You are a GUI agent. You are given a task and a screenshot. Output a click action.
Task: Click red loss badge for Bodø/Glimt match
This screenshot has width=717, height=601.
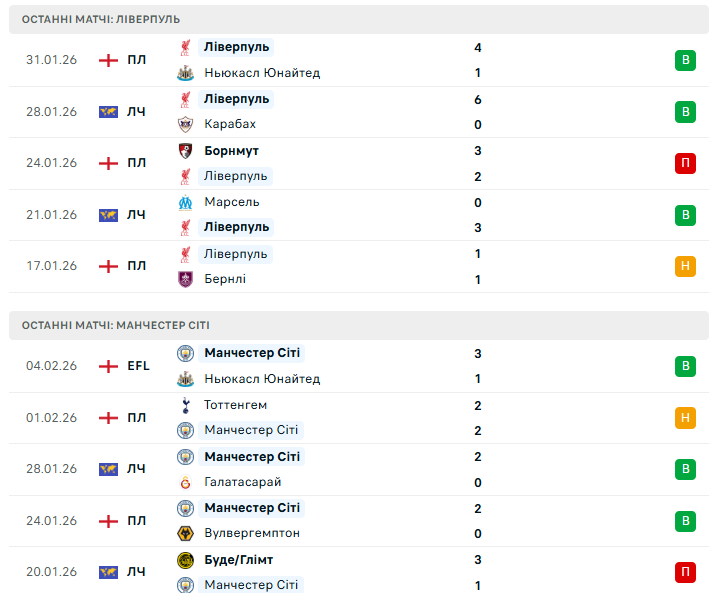[685, 572]
